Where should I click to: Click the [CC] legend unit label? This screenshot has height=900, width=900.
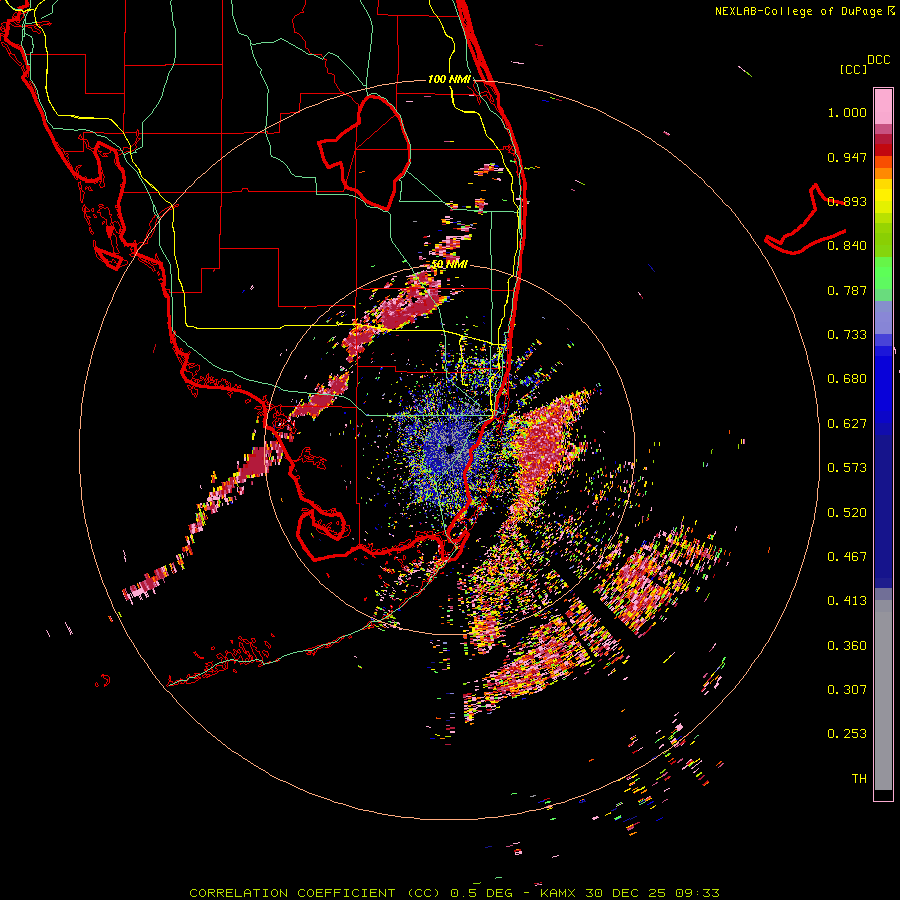[x=854, y=69]
